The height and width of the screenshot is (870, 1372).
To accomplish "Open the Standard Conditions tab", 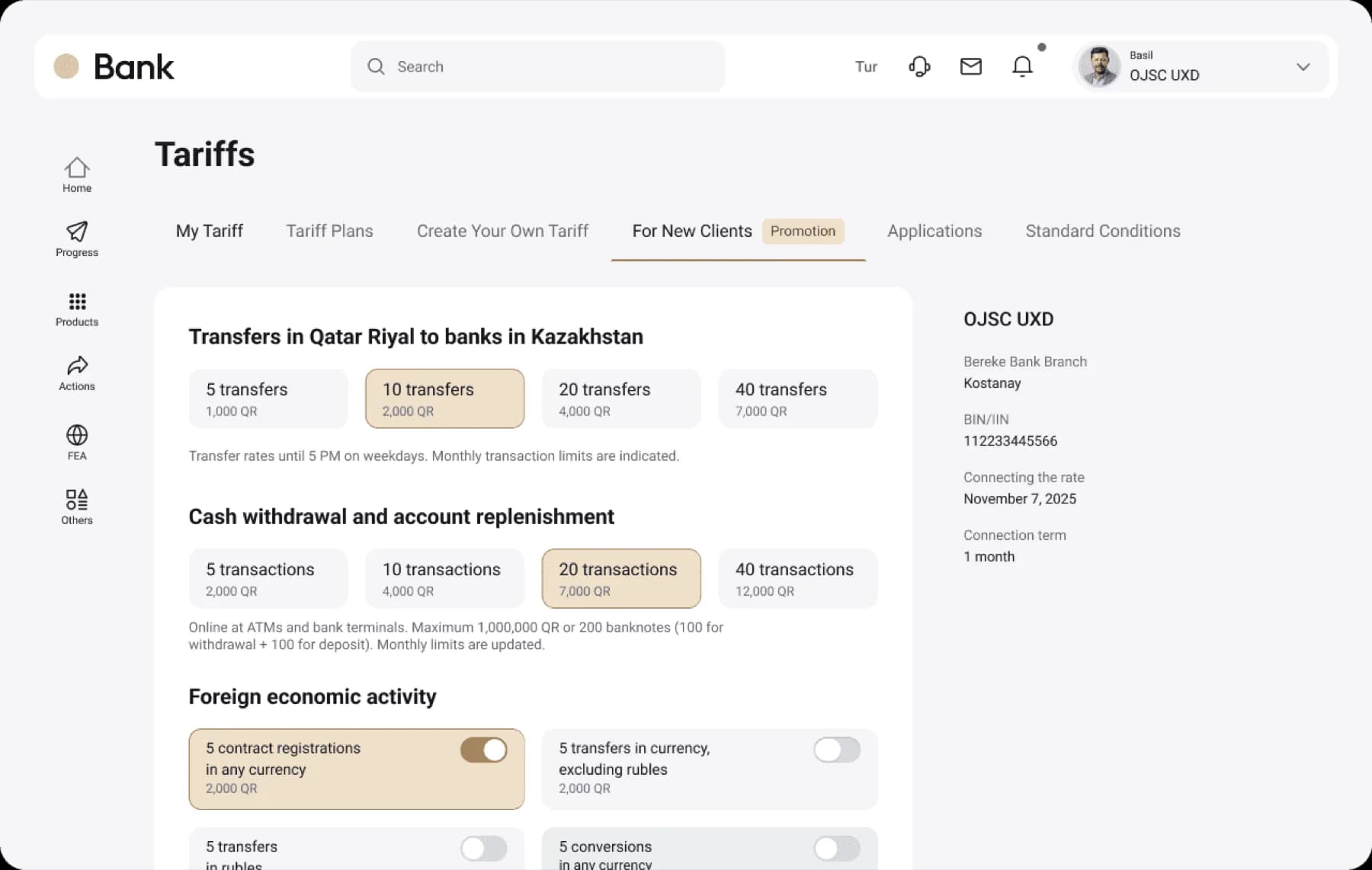I will coord(1103,231).
